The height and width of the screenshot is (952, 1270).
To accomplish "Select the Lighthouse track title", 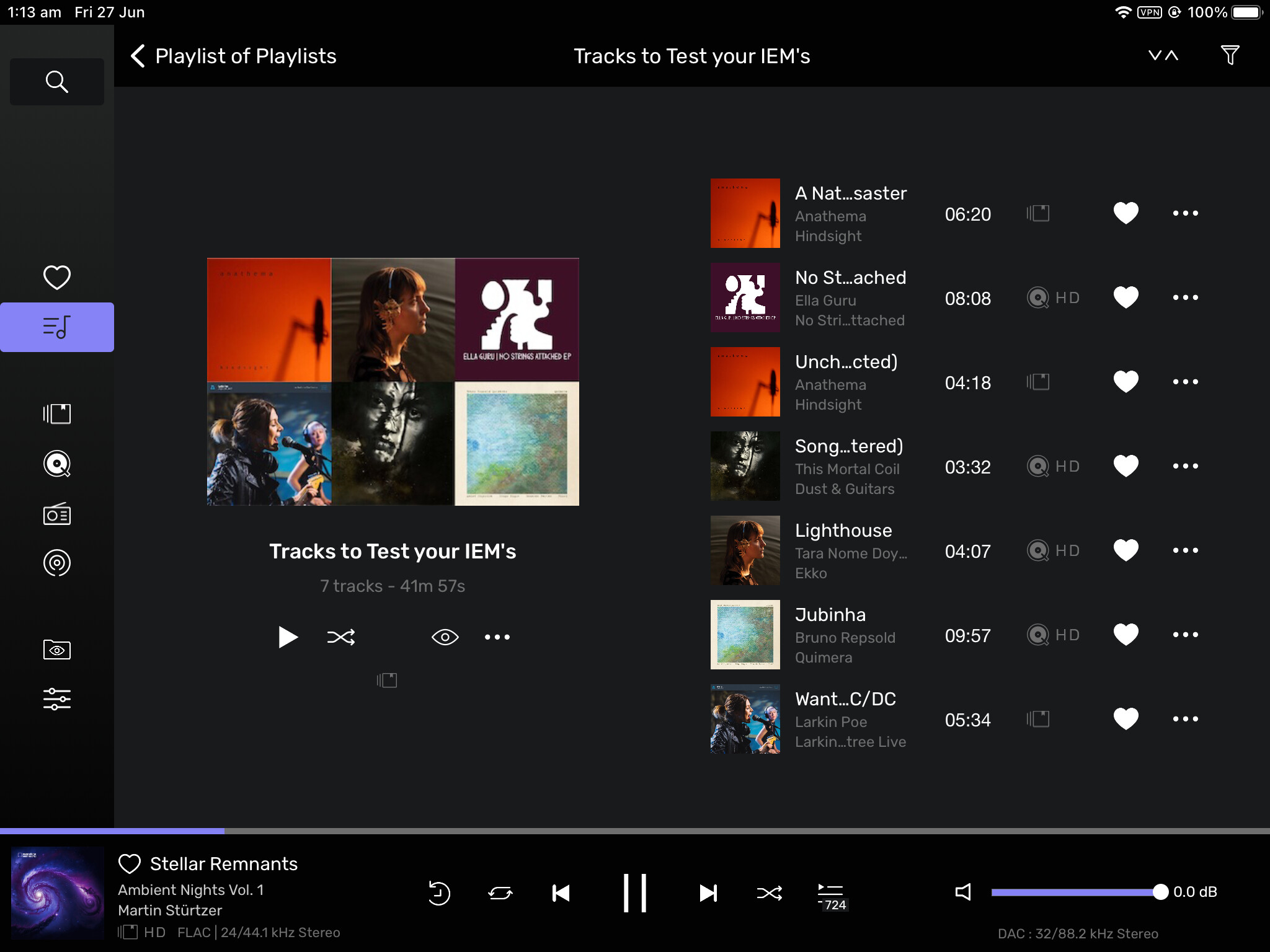I will (x=843, y=531).
